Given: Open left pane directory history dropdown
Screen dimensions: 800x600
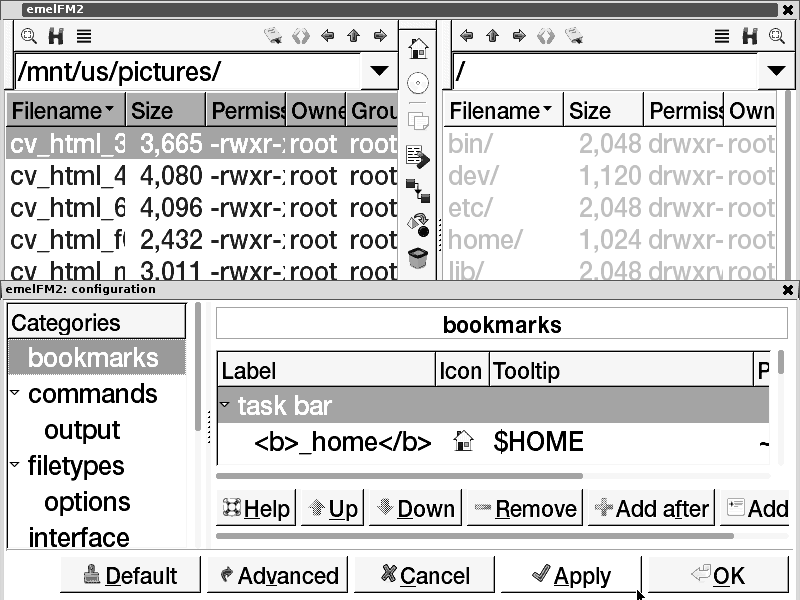Looking at the screenshot, I should click(379, 71).
